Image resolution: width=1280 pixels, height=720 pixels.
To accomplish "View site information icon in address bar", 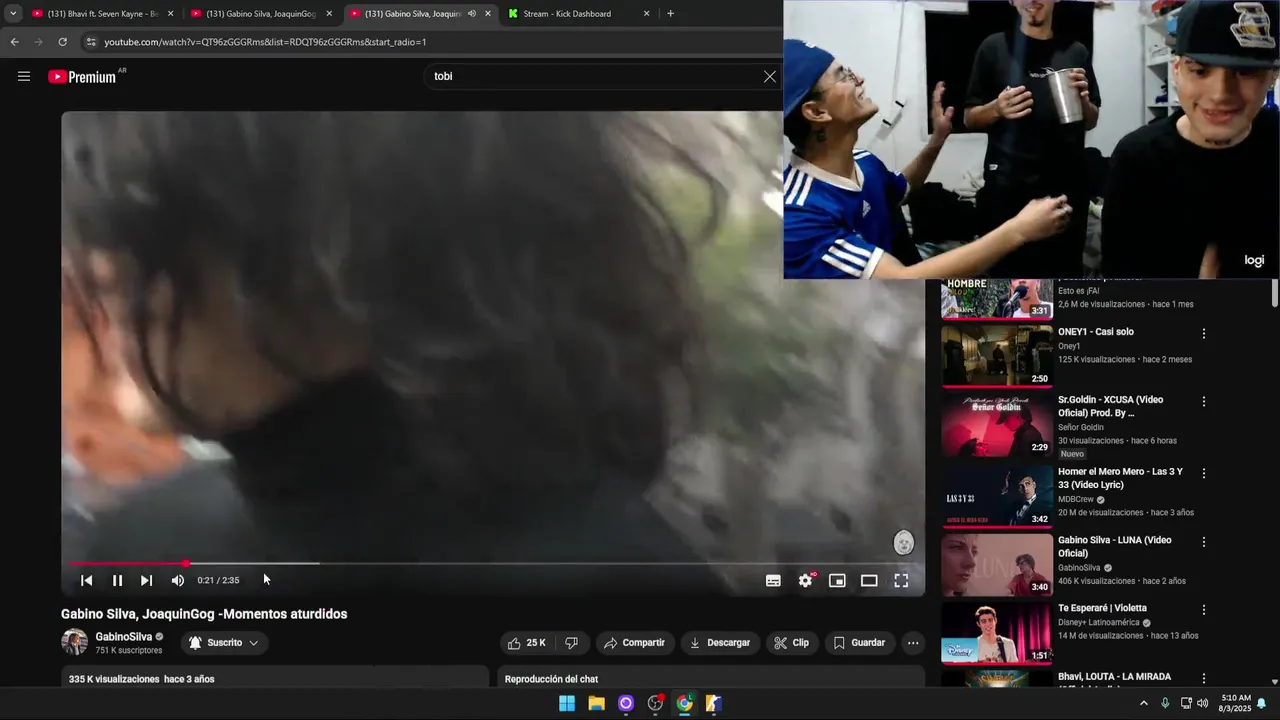I will 91,42.
